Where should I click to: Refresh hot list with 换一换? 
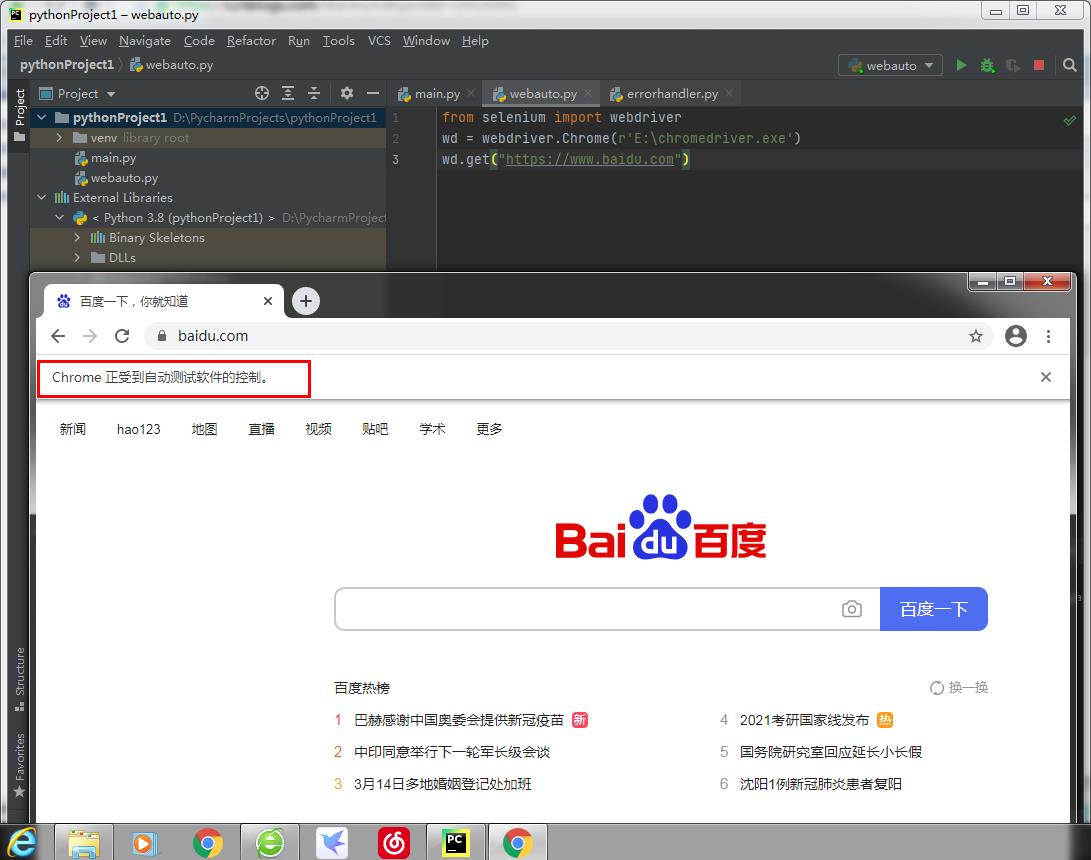959,687
